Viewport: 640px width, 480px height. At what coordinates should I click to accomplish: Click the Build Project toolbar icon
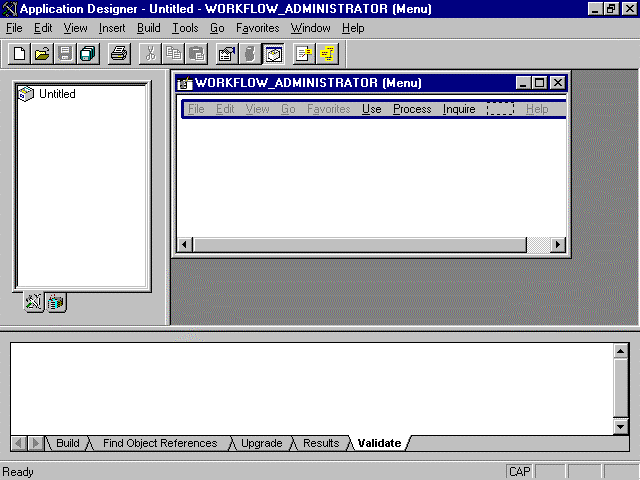pyautogui.click(x=250, y=54)
